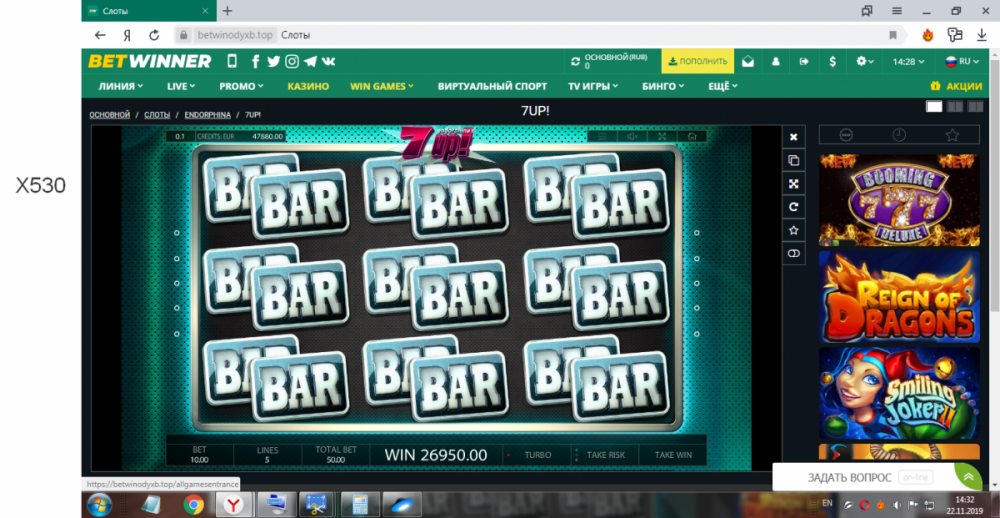Toggle the side panel switch icon

click(793, 255)
